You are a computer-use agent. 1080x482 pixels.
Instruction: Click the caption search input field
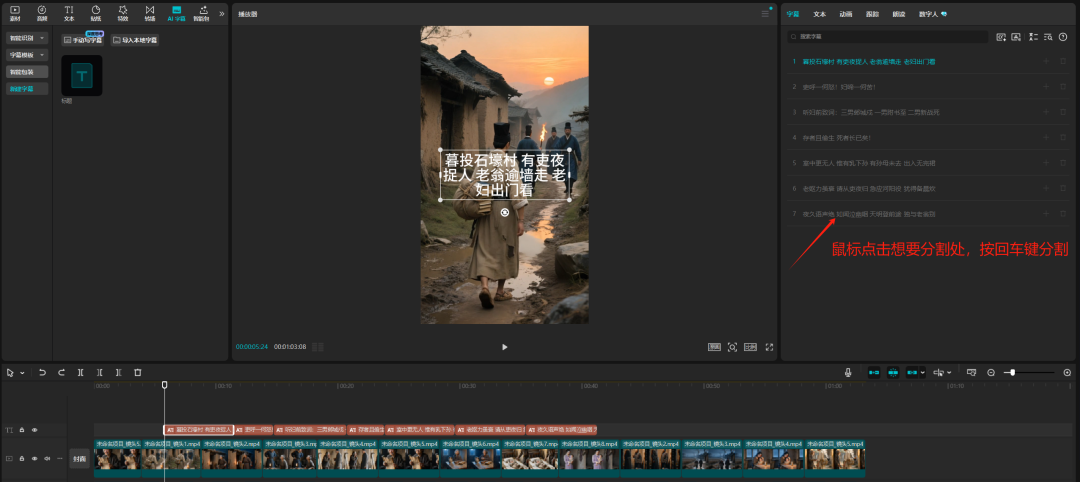click(888, 36)
